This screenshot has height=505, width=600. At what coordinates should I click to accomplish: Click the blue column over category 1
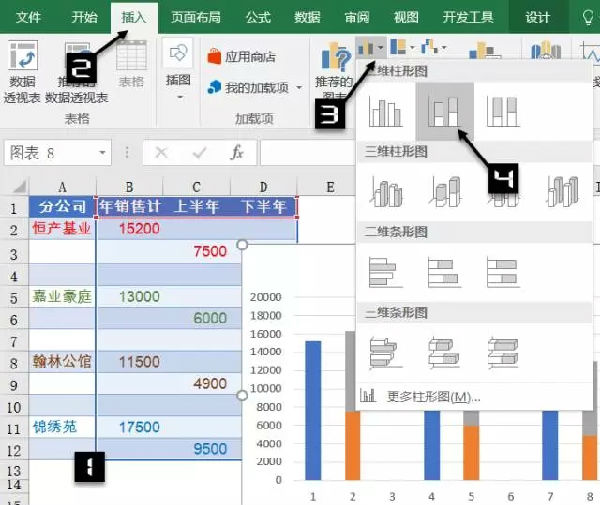coord(313,410)
